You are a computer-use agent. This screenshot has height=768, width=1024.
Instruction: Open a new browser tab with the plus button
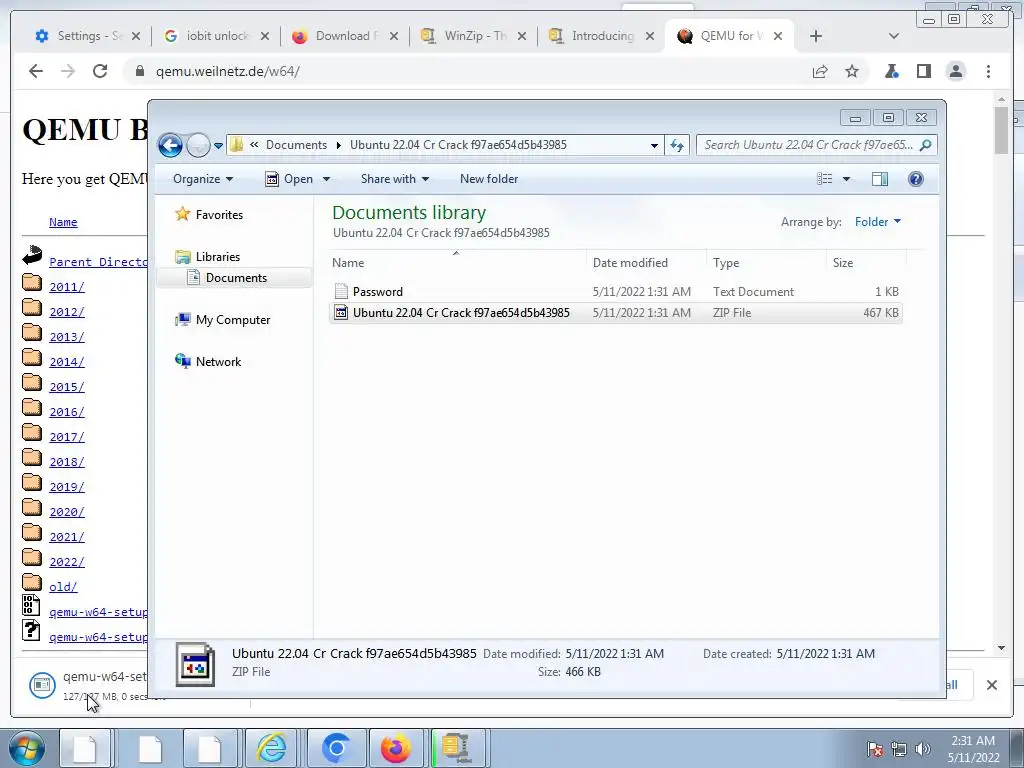pyautogui.click(x=816, y=36)
